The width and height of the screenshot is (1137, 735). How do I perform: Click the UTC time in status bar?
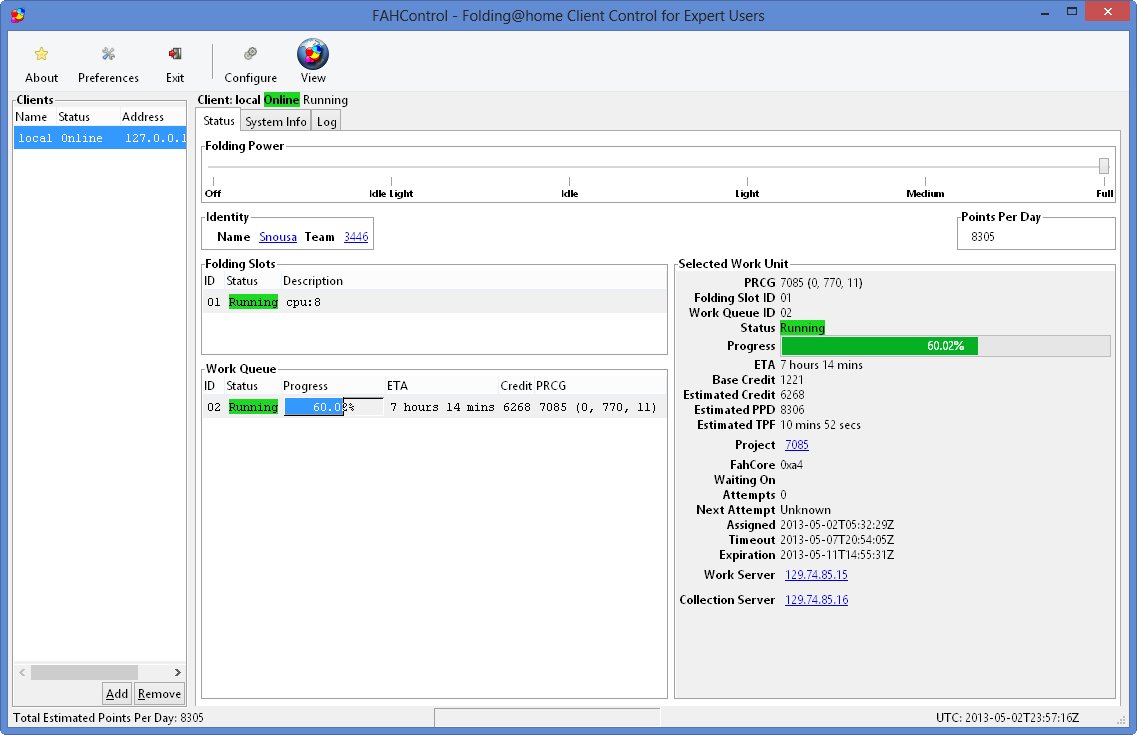[x=1007, y=718]
